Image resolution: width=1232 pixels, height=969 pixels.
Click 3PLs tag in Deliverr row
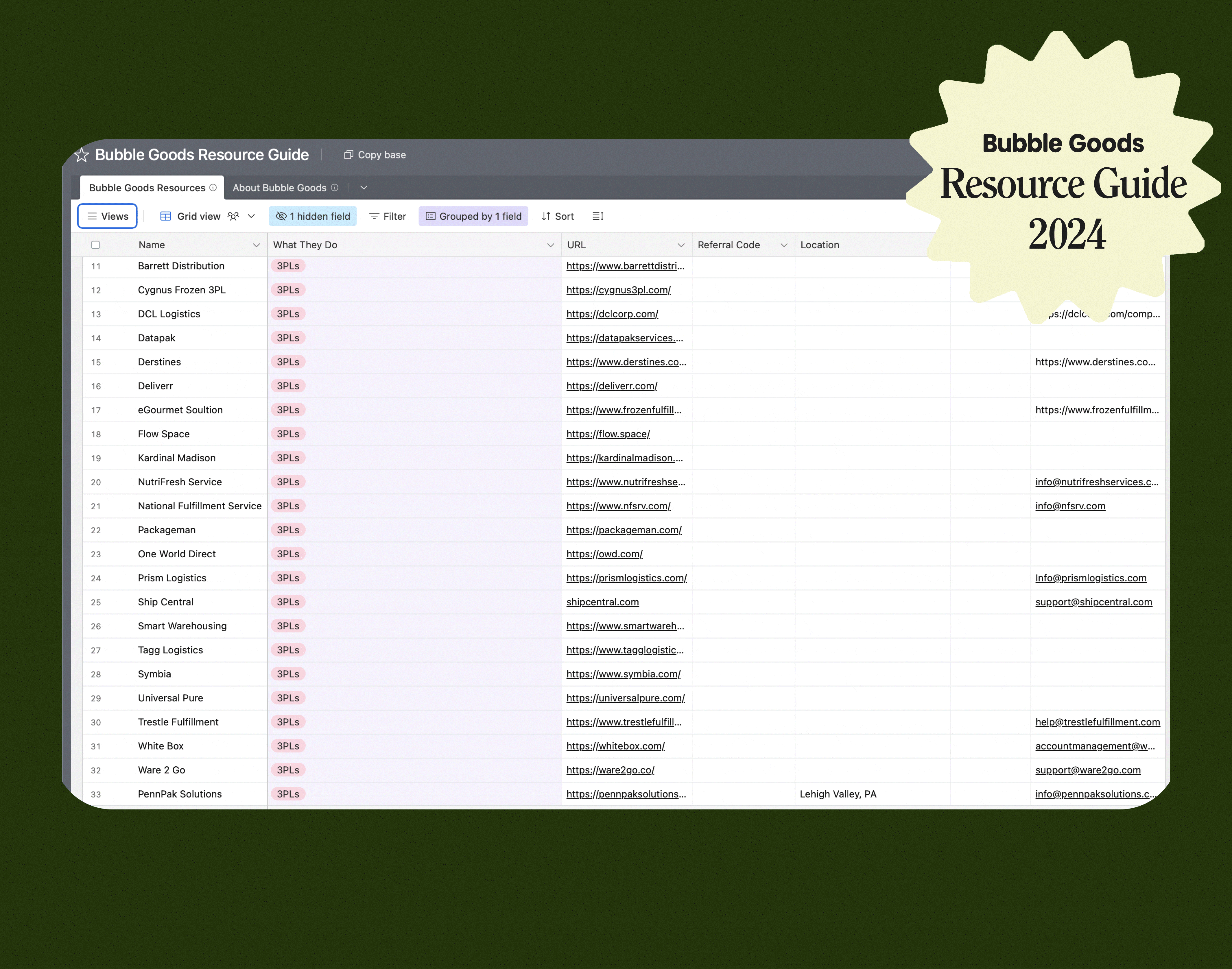click(288, 386)
